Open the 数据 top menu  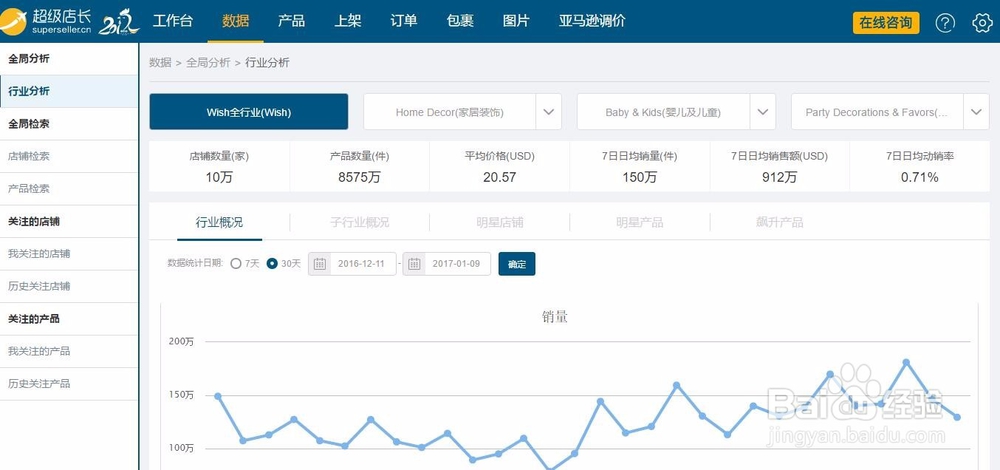click(x=235, y=21)
